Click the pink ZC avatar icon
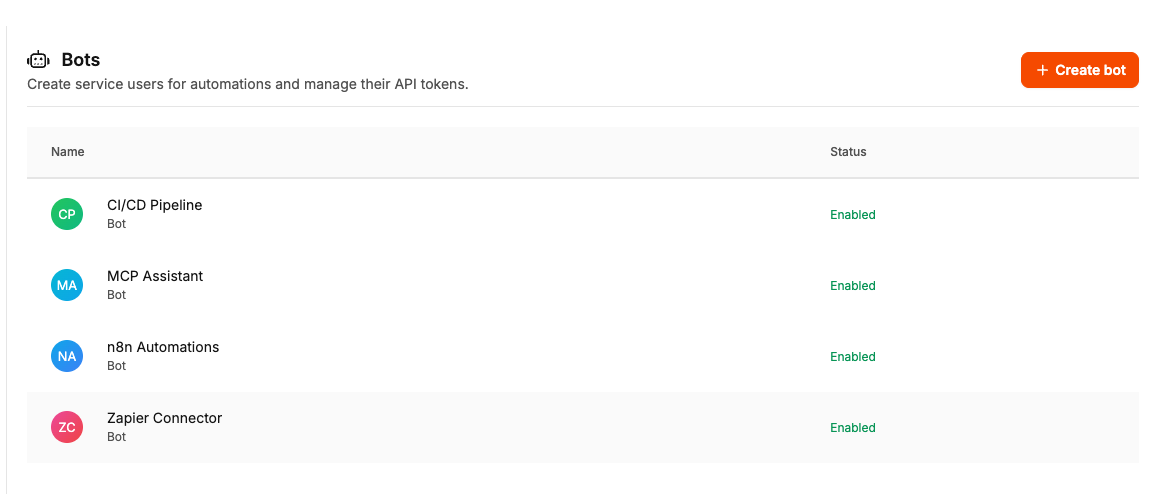Viewport: 1173px width, 494px height. pos(67,427)
